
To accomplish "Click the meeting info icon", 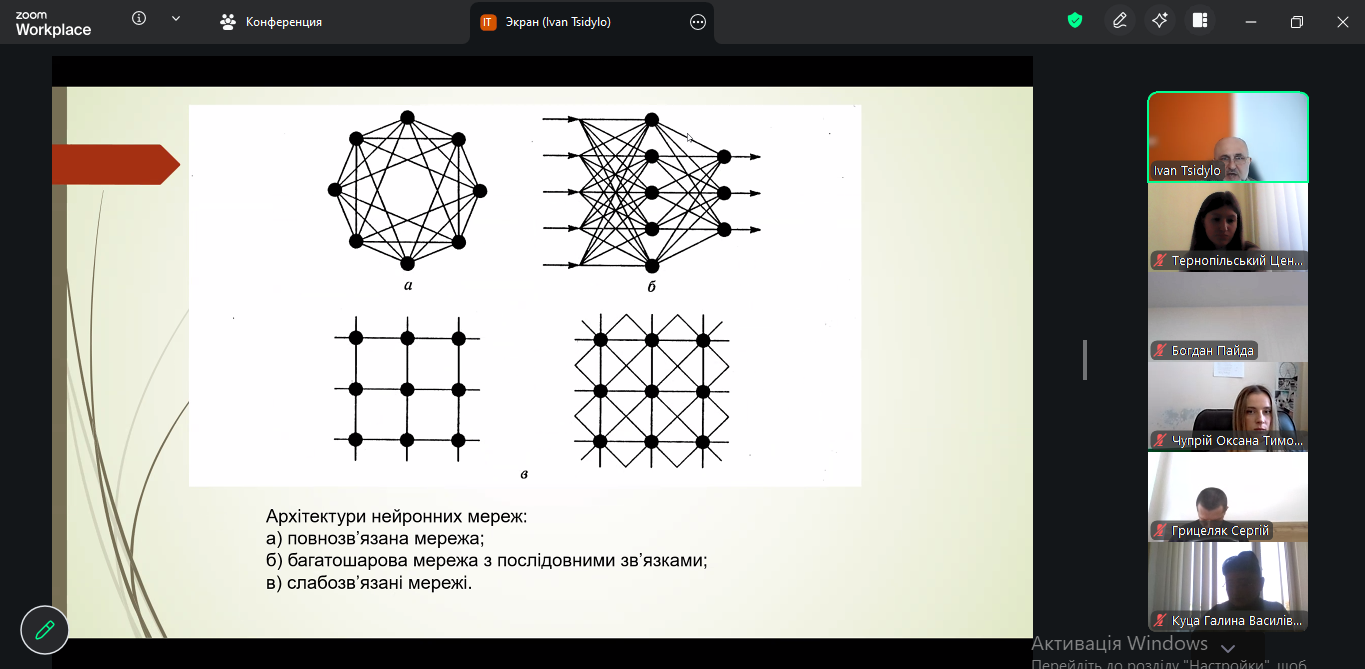I will pyautogui.click(x=139, y=19).
